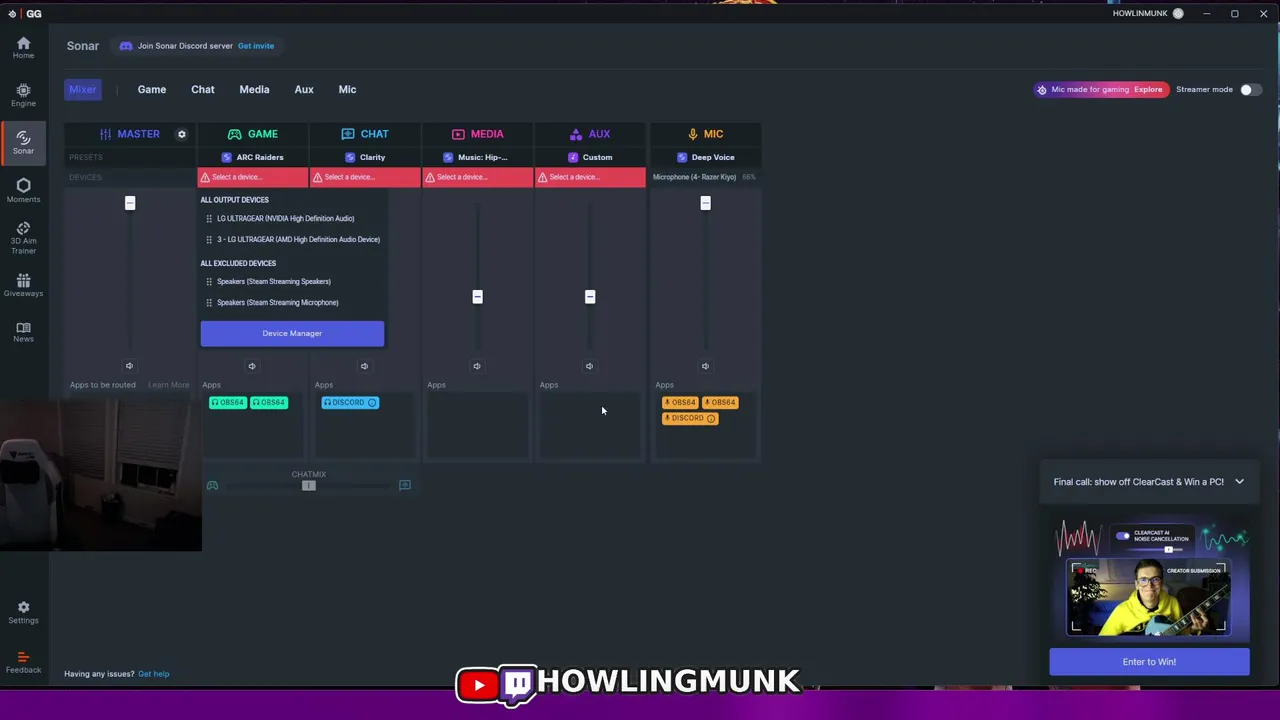Switch to the Game tab
The width and height of the screenshot is (1280, 720).
coord(152,90)
